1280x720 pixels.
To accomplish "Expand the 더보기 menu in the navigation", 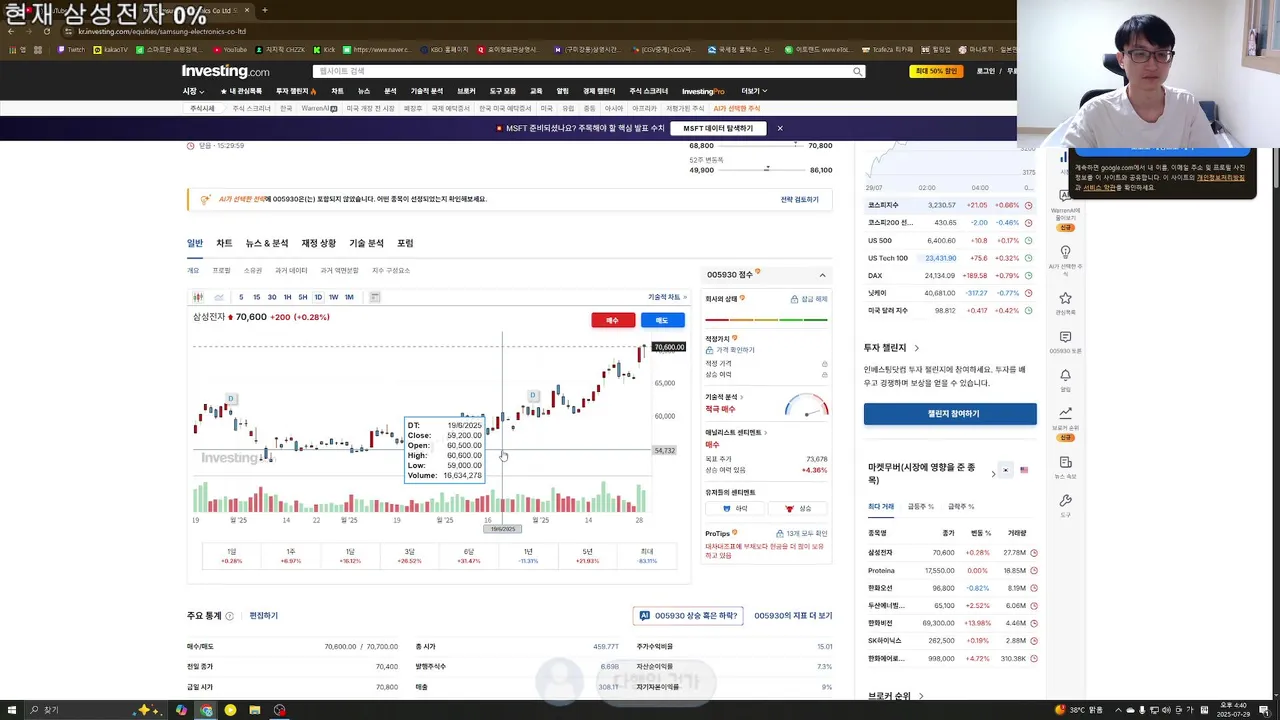I will [754, 91].
